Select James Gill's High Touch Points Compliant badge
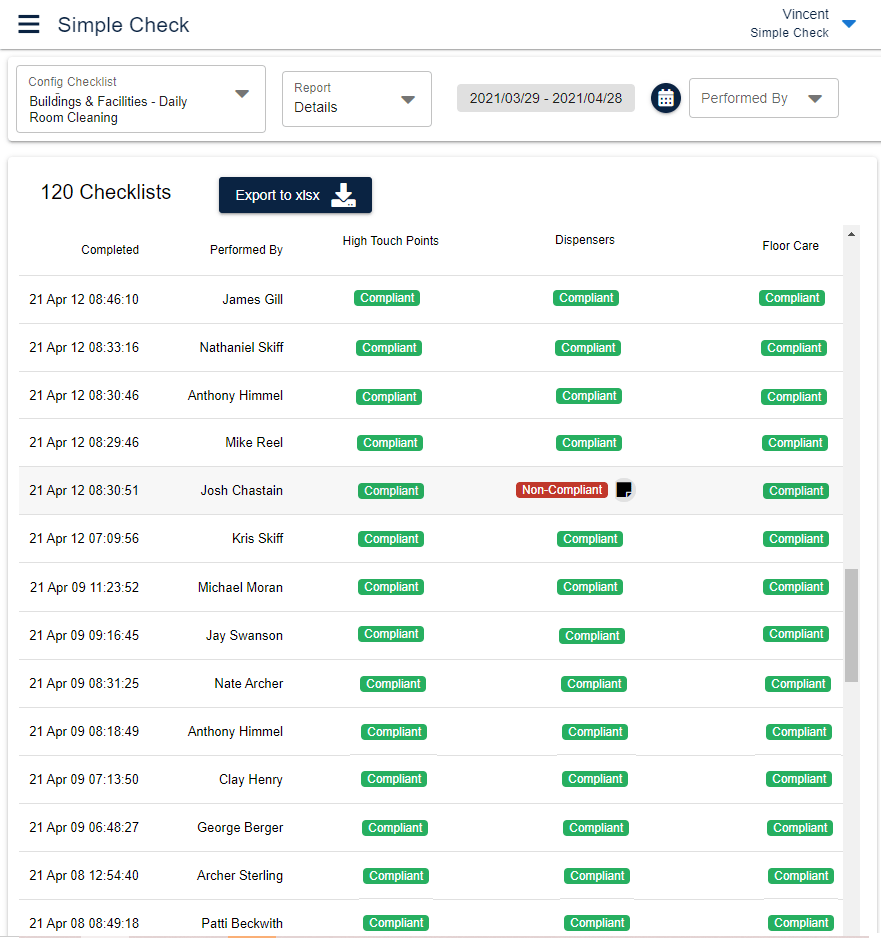The image size is (881, 938). [386, 297]
